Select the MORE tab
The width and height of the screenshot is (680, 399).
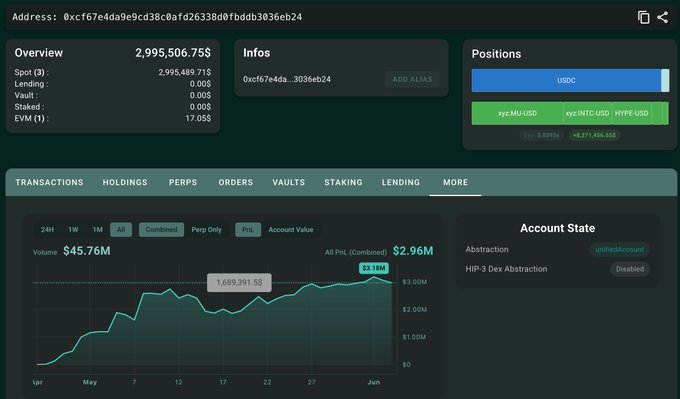tap(455, 182)
